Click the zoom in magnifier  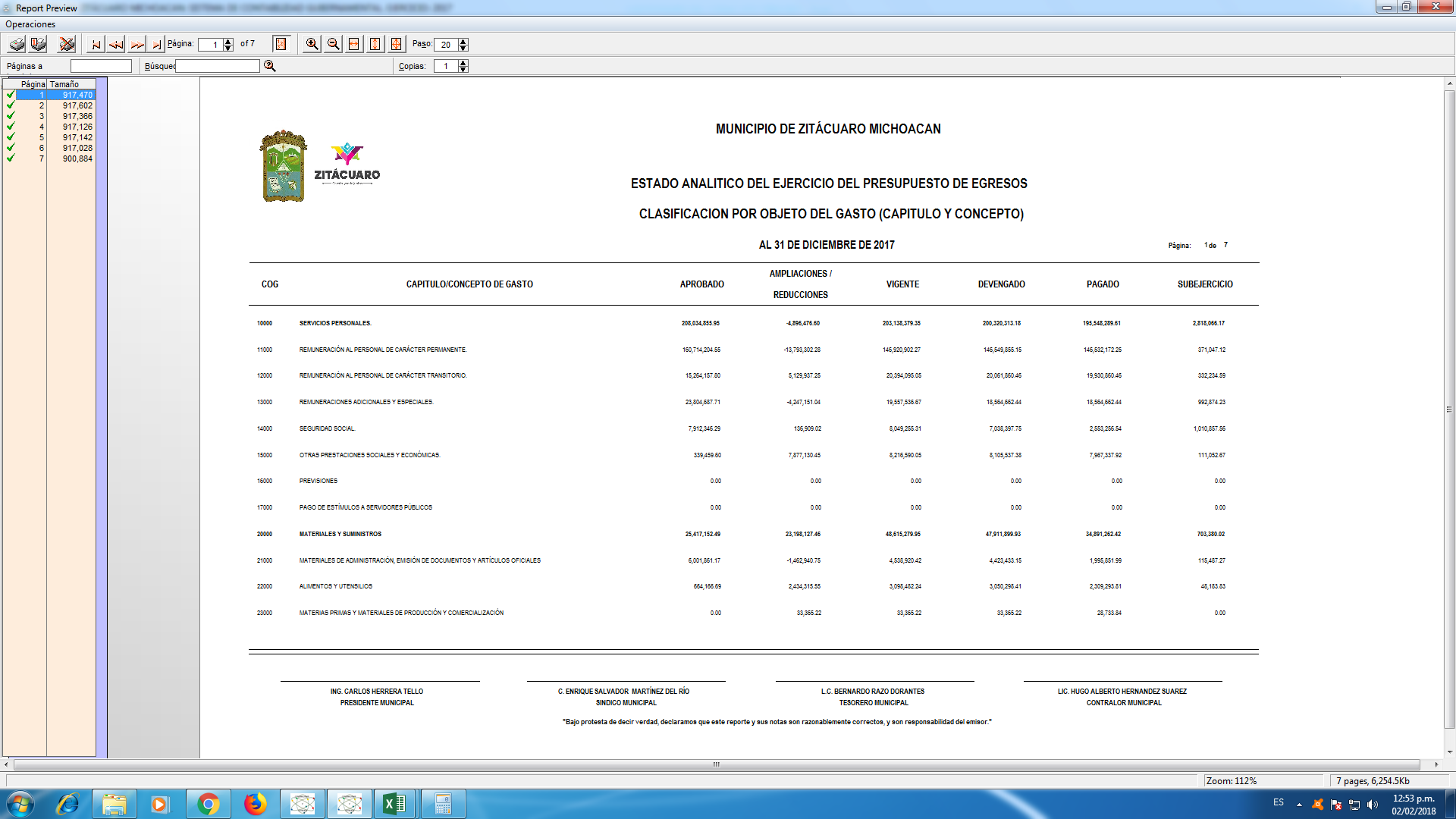pyautogui.click(x=312, y=44)
